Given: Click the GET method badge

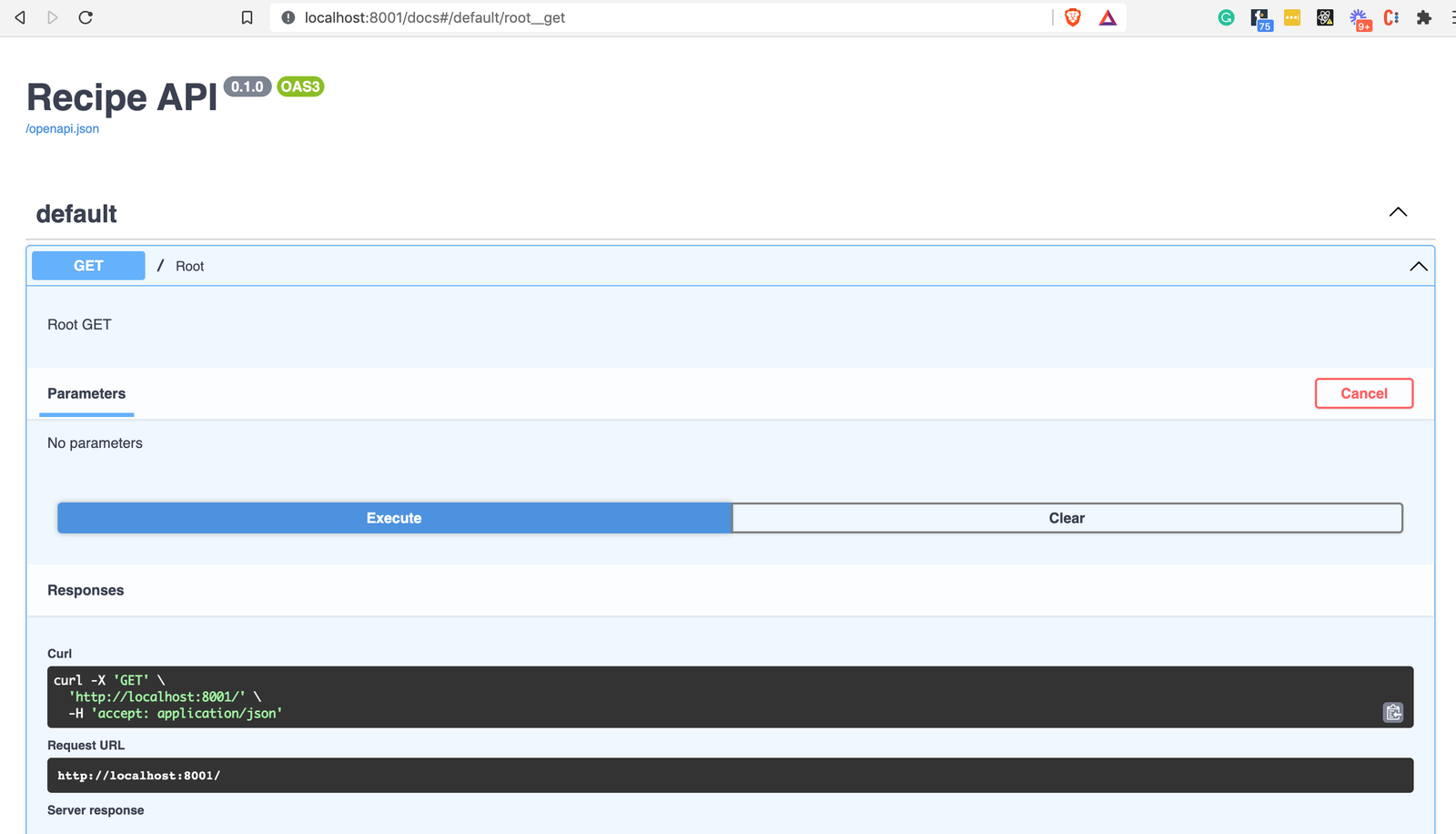Looking at the screenshot, I should (88, 265).
